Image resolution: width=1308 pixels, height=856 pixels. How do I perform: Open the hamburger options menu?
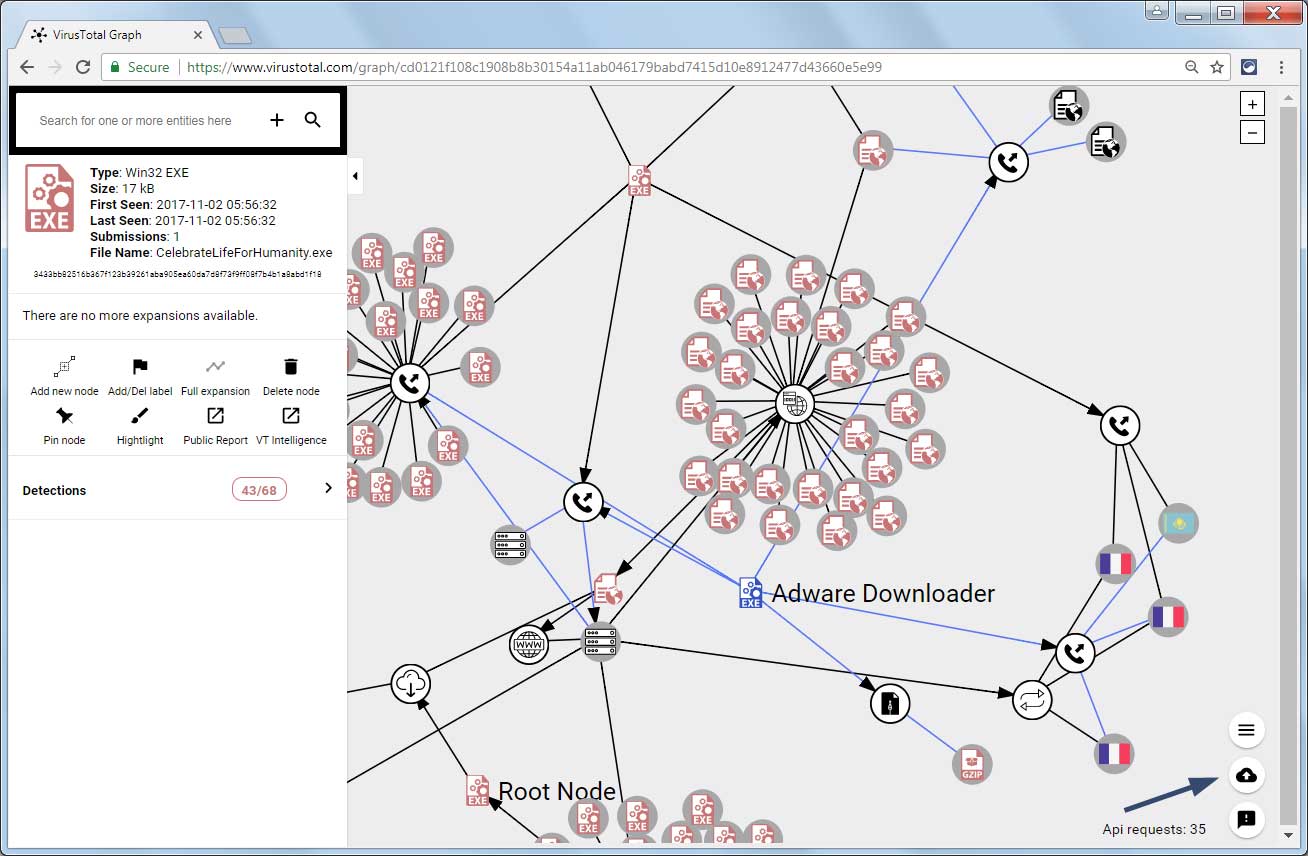coord(1246,730)
